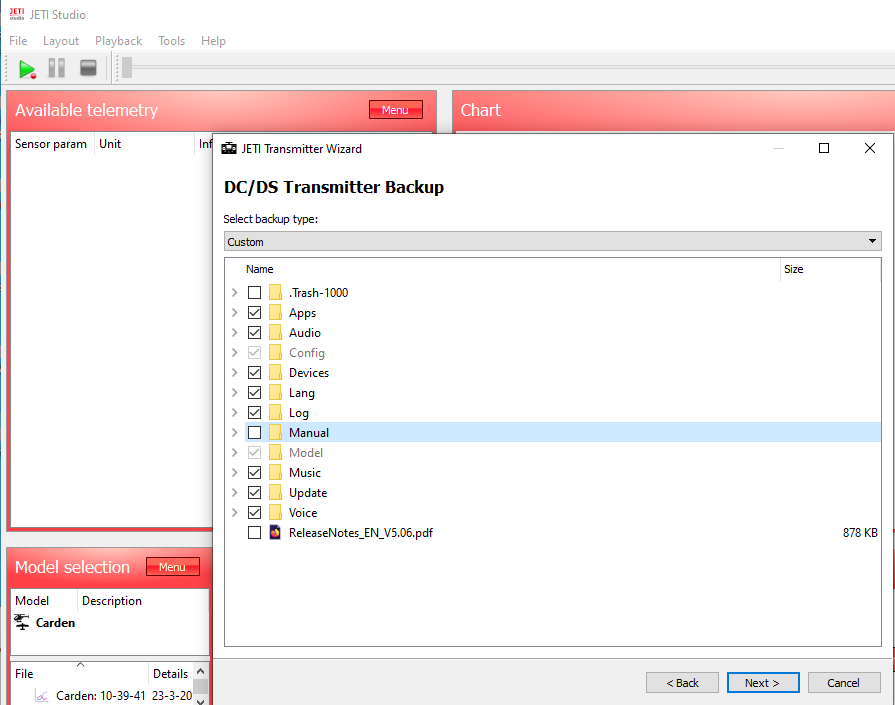The height and width of the screenshot is (705, 895).
Task: Expand the Config folder node
Action: [235, 352]
